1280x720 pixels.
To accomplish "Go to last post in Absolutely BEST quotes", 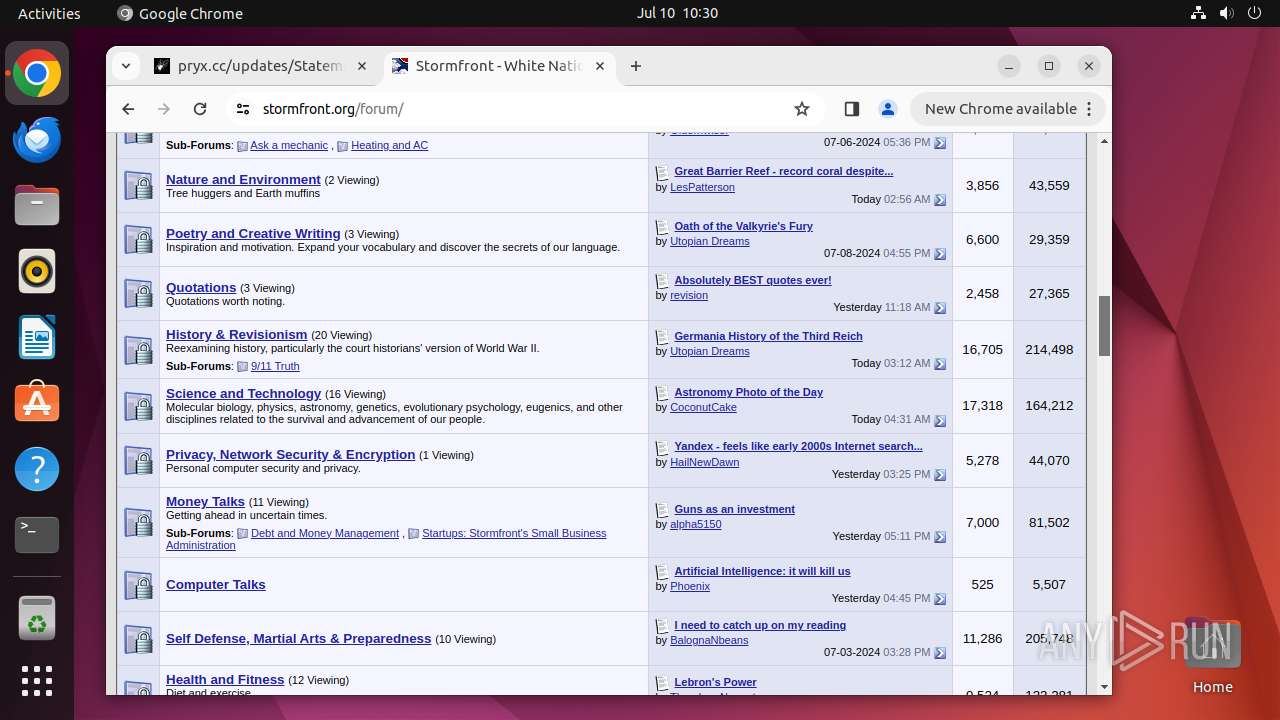I will pyautogui.click(x=940, y=308).
